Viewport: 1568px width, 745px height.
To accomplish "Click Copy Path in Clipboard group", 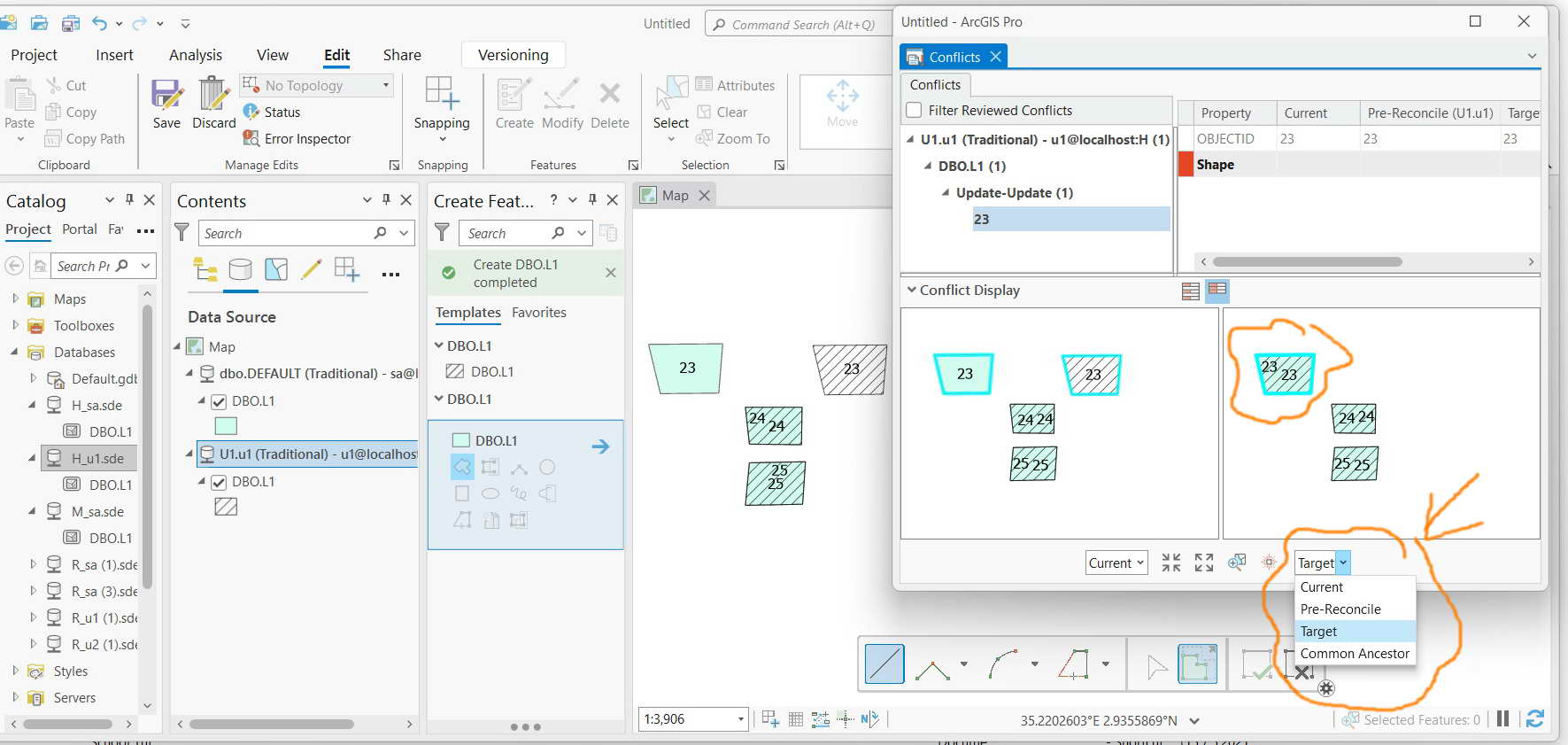I will [x=85, y=139].
